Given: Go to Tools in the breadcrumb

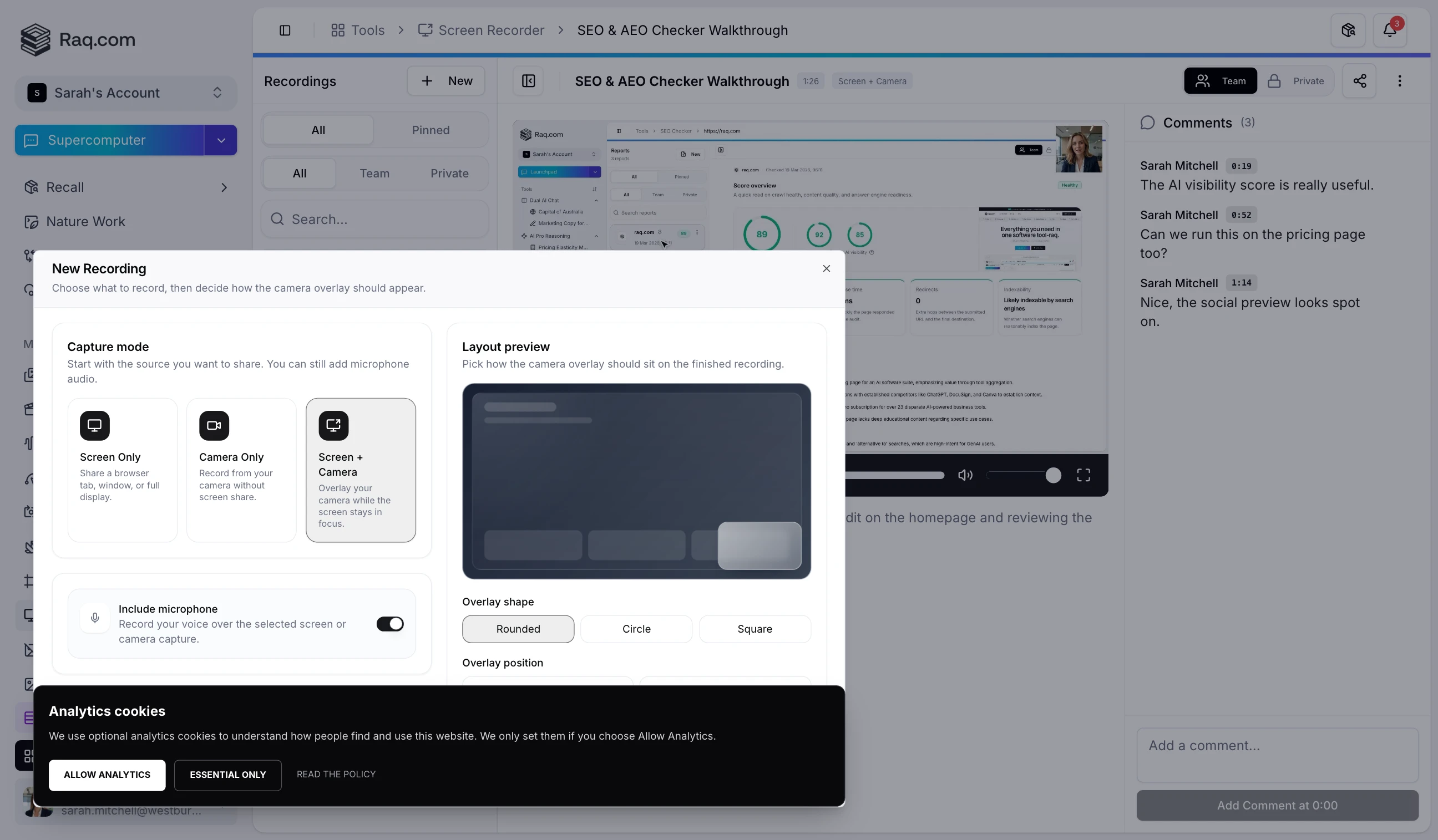Looking at the screenshot, I should 357,30.
